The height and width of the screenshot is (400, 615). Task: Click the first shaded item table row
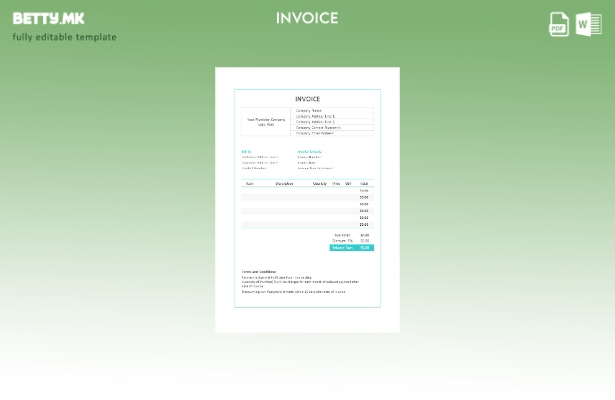click(x=300, y=197)
